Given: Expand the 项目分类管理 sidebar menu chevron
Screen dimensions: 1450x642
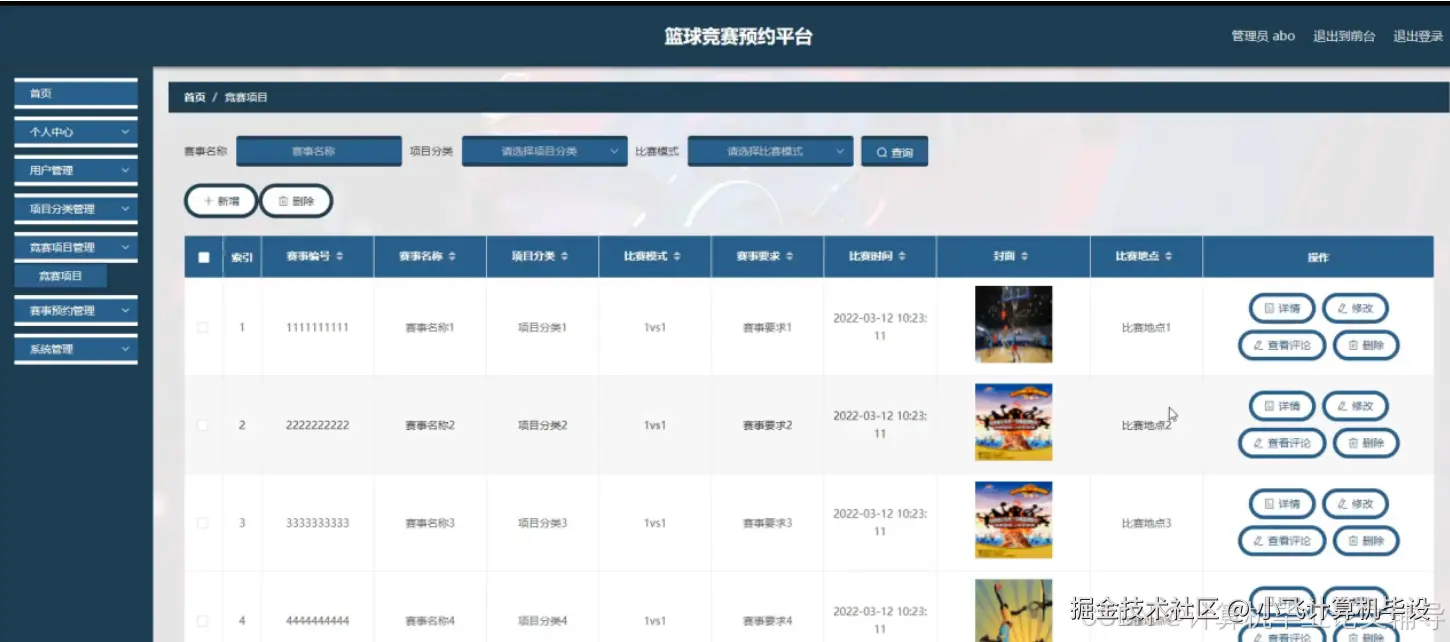Looking at the screenshot, I should [125, 209].
